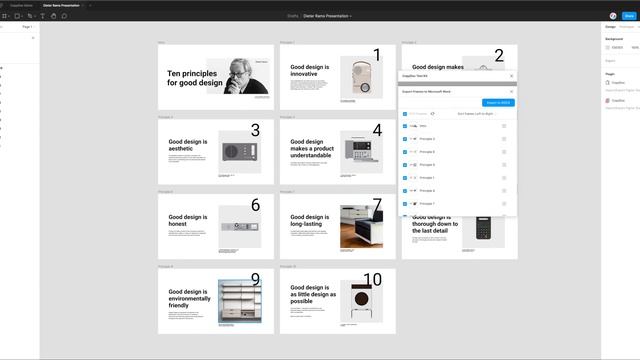Click the drag handle on the Principle 1 row

click(504, 178)
